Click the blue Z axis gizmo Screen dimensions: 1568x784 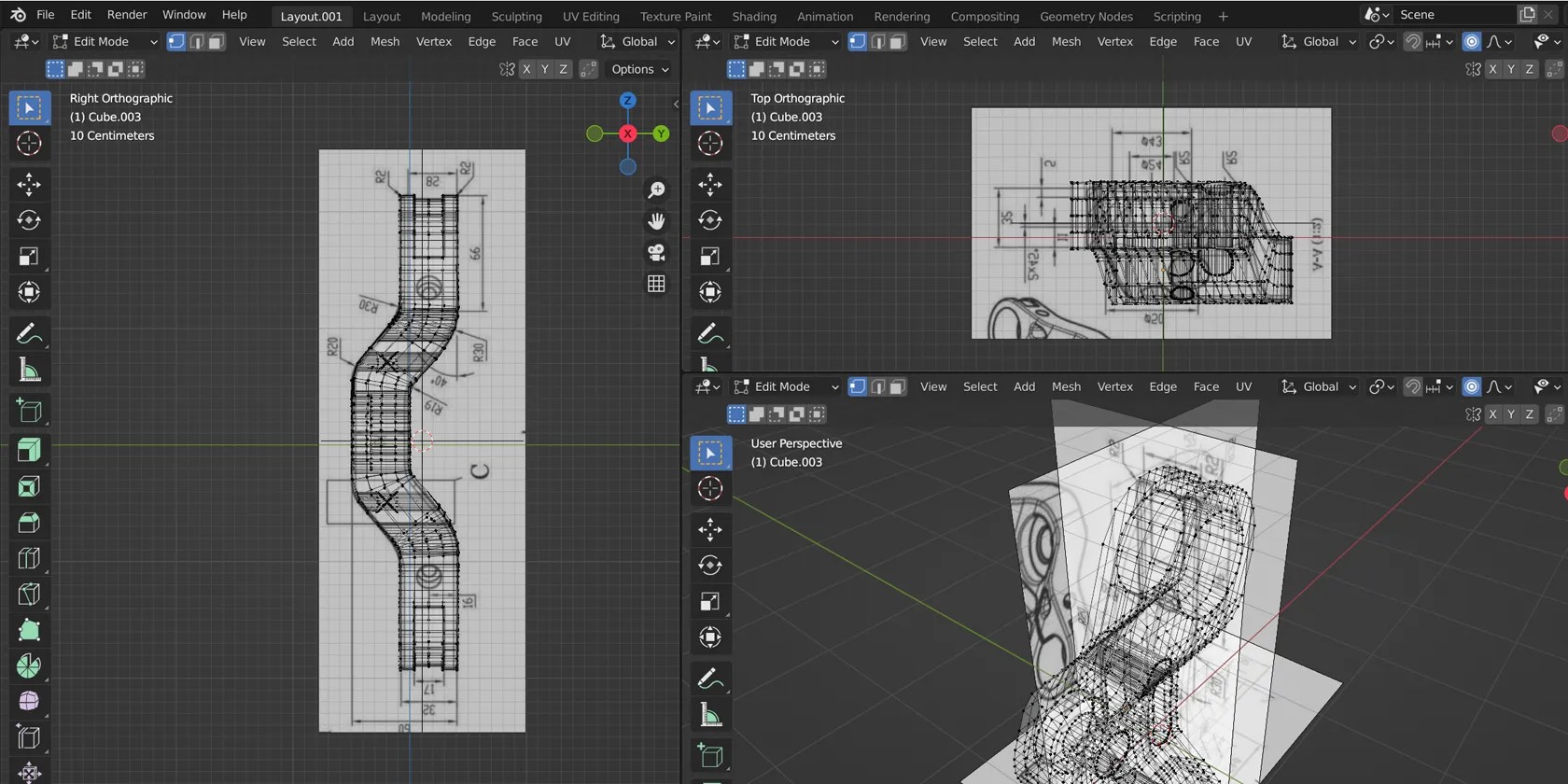pyautogui.click(x=628, y=100)
